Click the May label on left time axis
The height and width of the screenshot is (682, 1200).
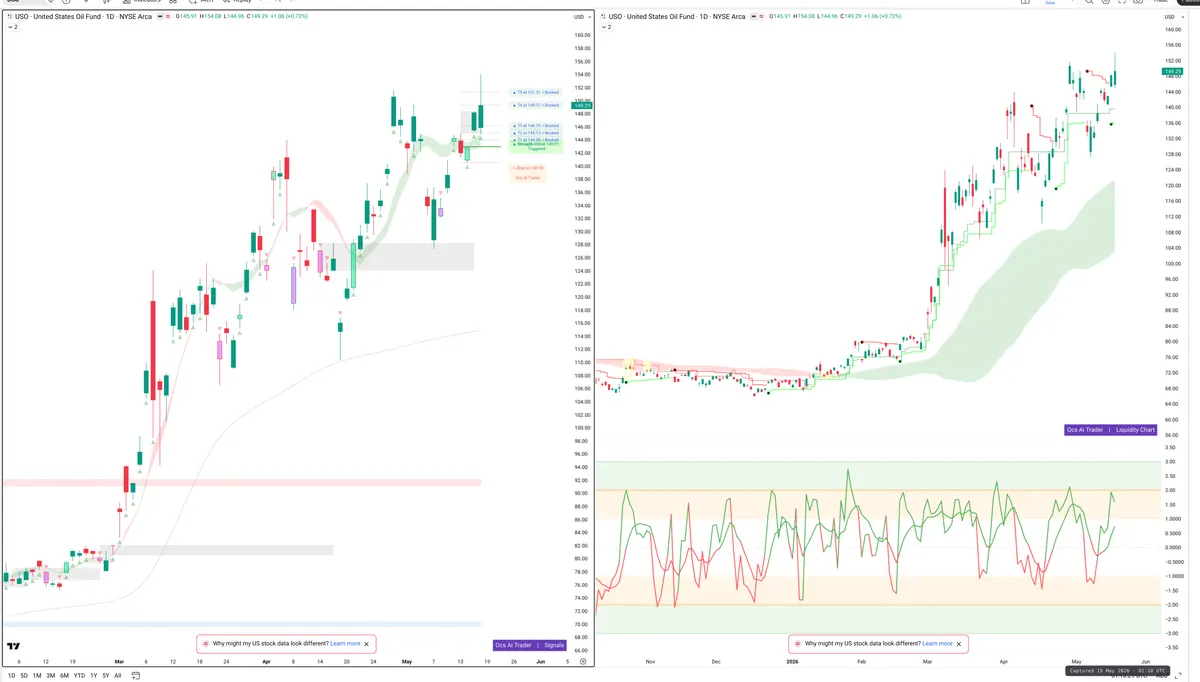click(407, 661)
